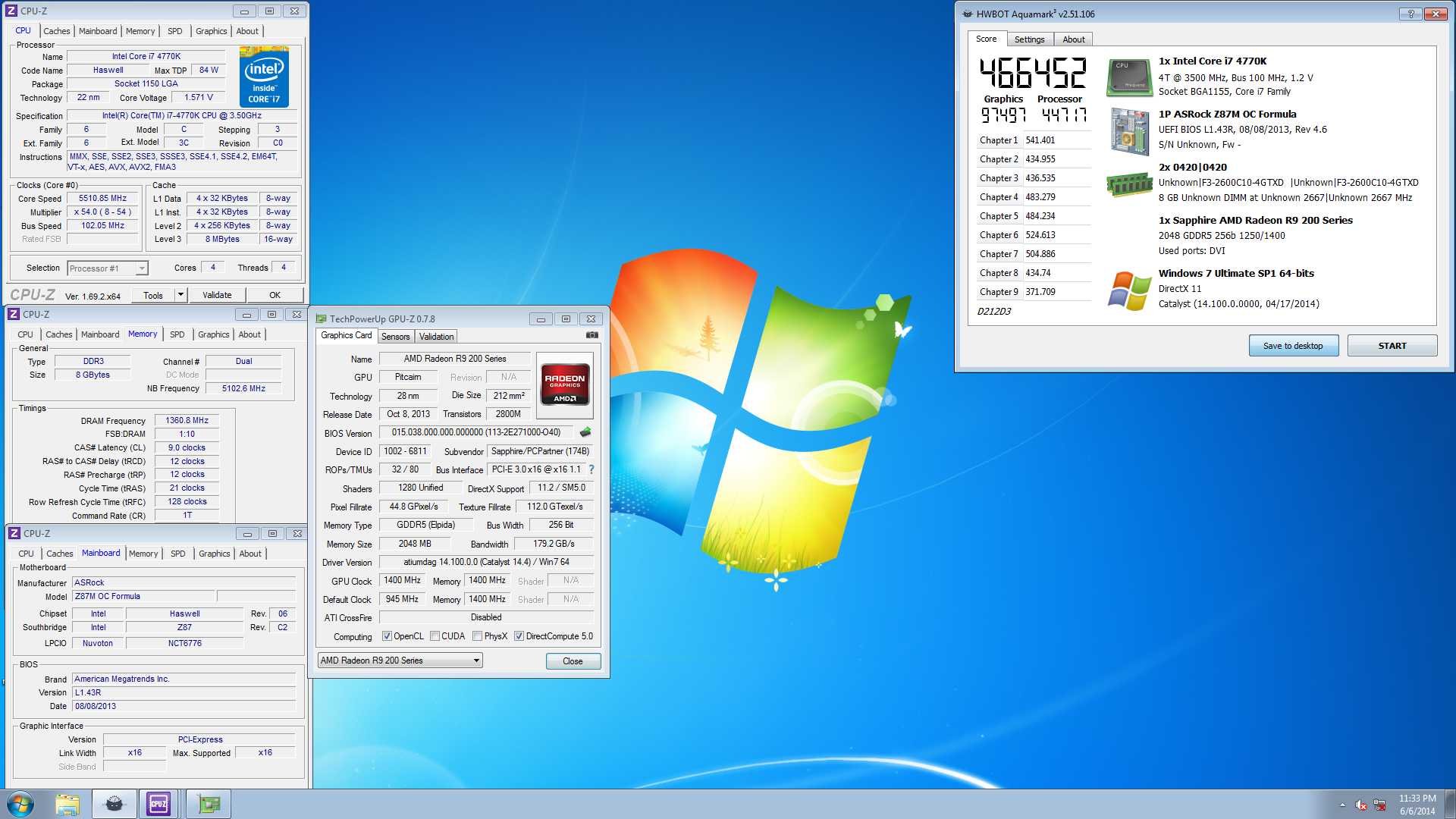Click the Intel Core i7 logo in CPU-Z

coord(264,77)
